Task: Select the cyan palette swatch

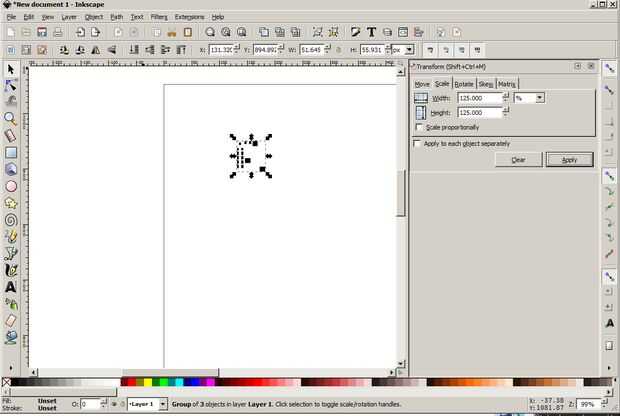Action: (x=179, y=382)
